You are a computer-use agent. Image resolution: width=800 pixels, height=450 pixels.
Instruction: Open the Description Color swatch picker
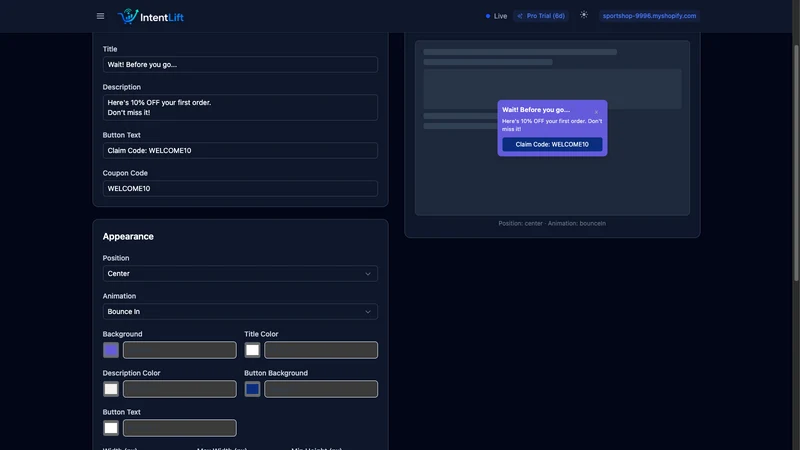pos(111,389)
